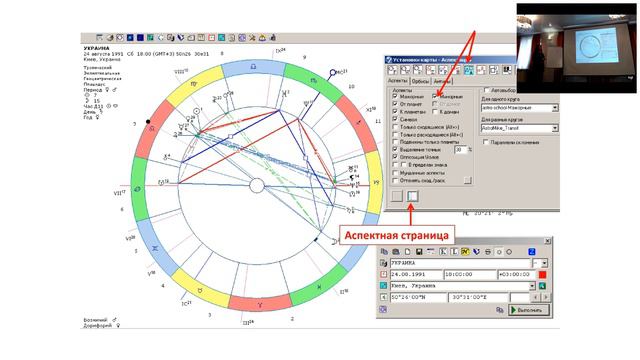Screen dimensions: 640x360
Task: Enable the К домам checkbox
Action: 435,111
